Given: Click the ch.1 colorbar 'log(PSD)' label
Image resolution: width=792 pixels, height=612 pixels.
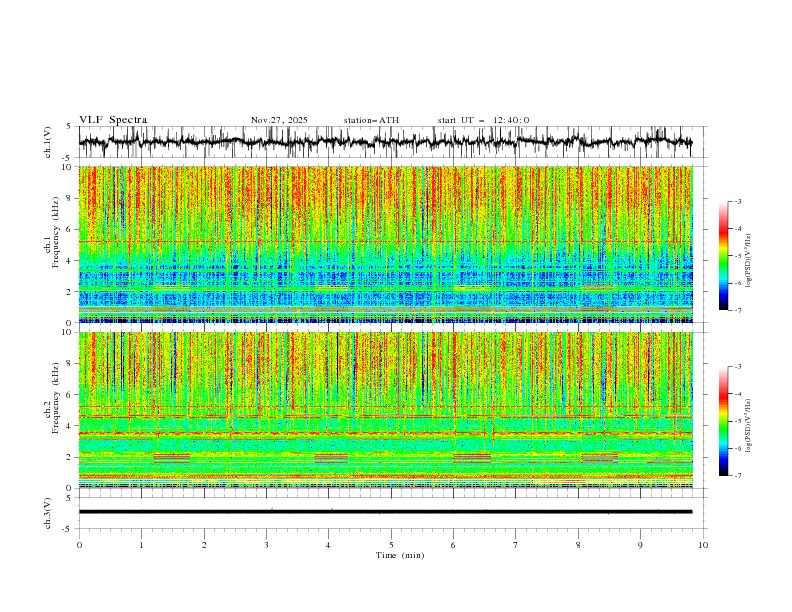Looking at the screenshot, I should [x=750, y=261].
